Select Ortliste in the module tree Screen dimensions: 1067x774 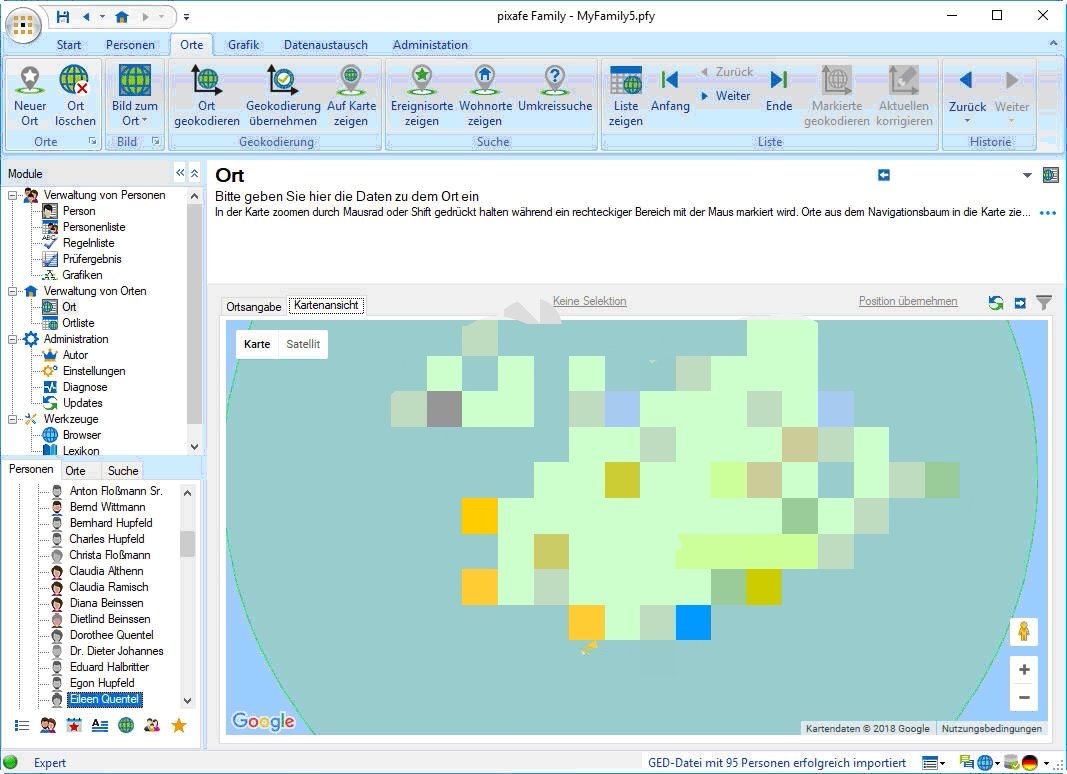[x=78, y=323]
